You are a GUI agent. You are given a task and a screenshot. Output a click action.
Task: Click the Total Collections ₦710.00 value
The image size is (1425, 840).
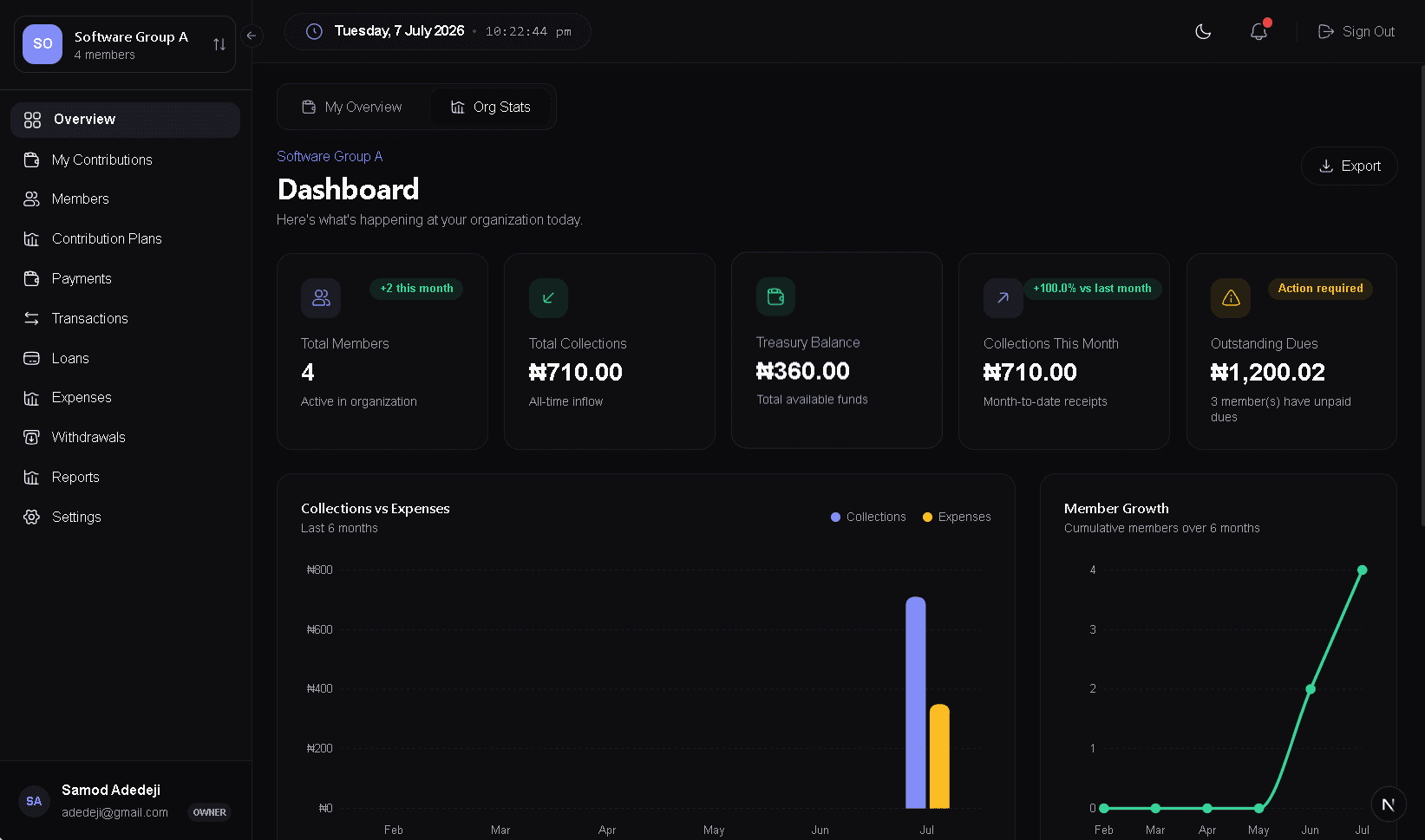[576, 373]
